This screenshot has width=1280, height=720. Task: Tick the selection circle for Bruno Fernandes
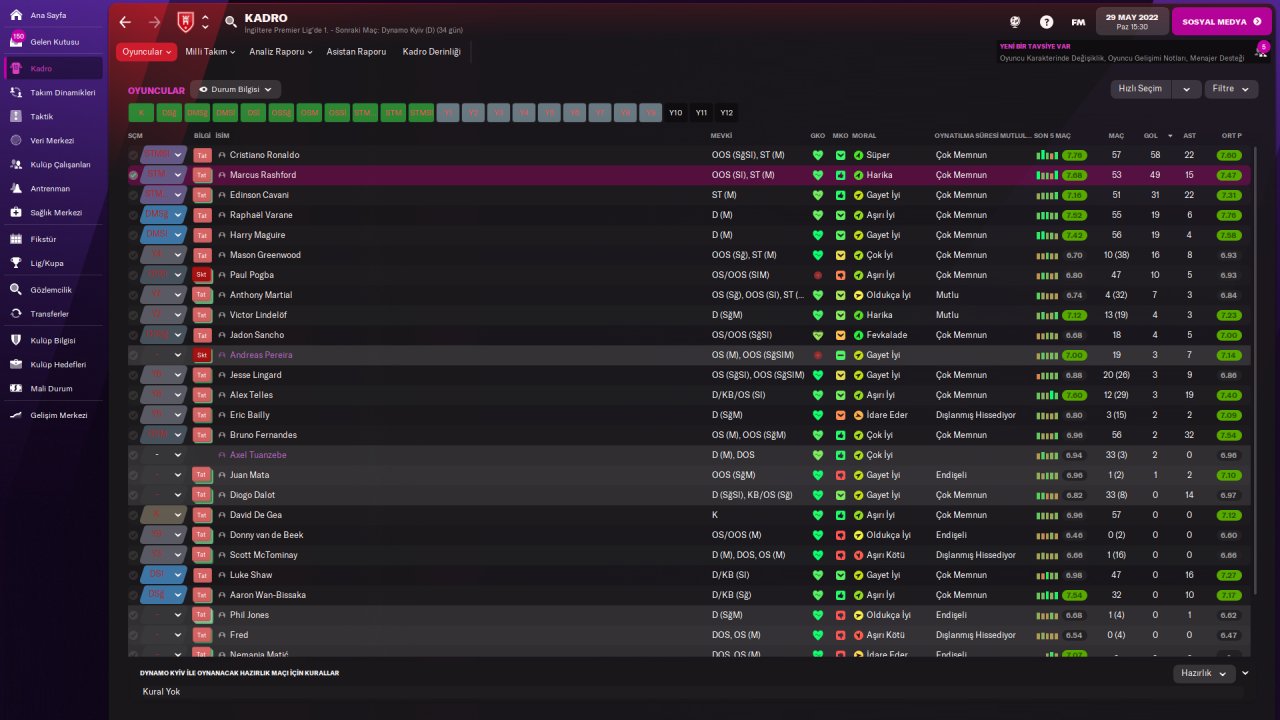pos(134,435)
